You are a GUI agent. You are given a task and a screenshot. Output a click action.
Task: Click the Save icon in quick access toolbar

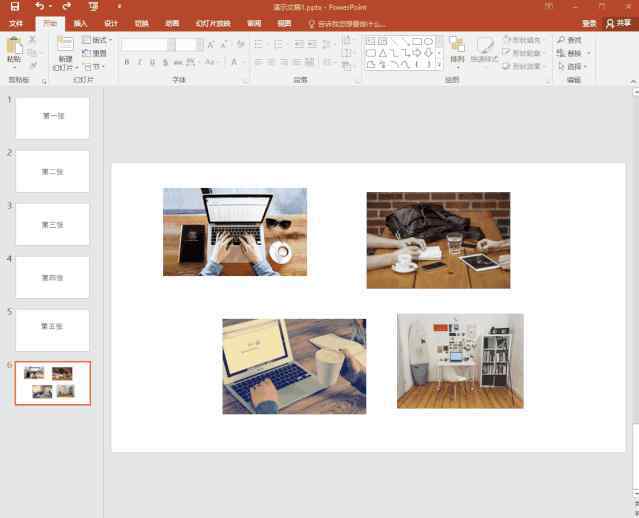point(14,7)
